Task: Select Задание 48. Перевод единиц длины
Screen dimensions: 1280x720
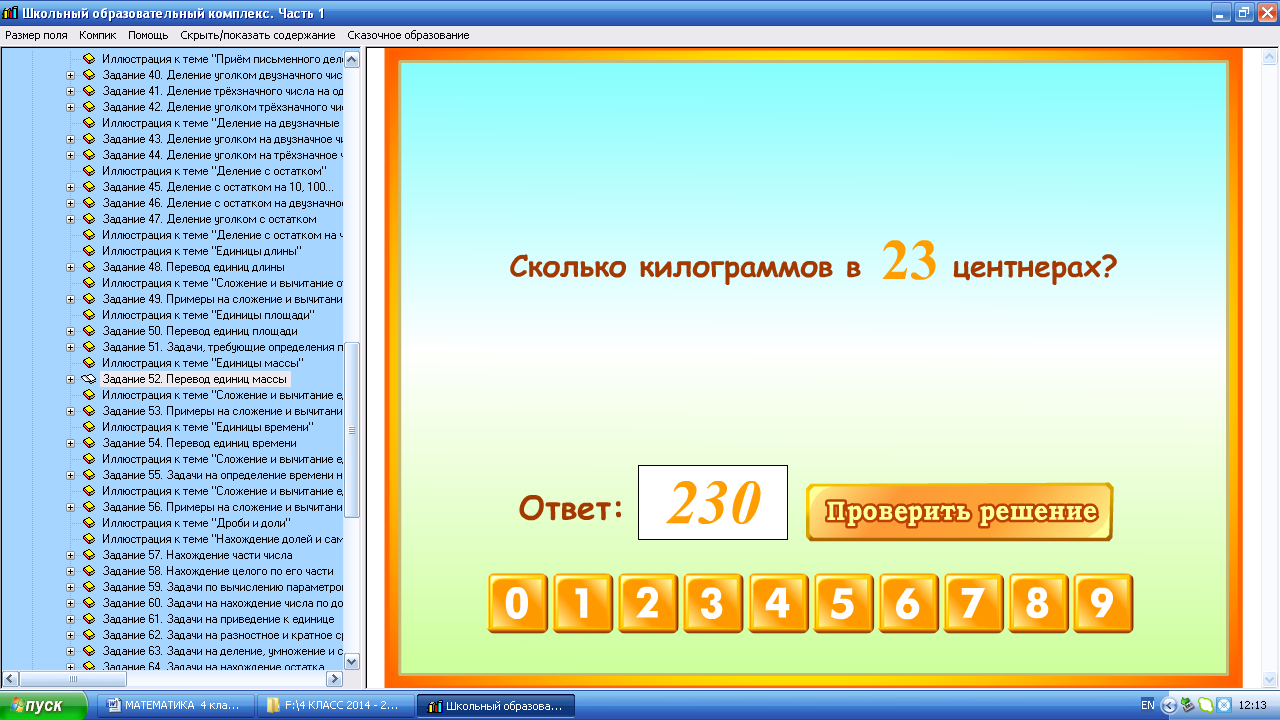Action: tap(193, 267)
